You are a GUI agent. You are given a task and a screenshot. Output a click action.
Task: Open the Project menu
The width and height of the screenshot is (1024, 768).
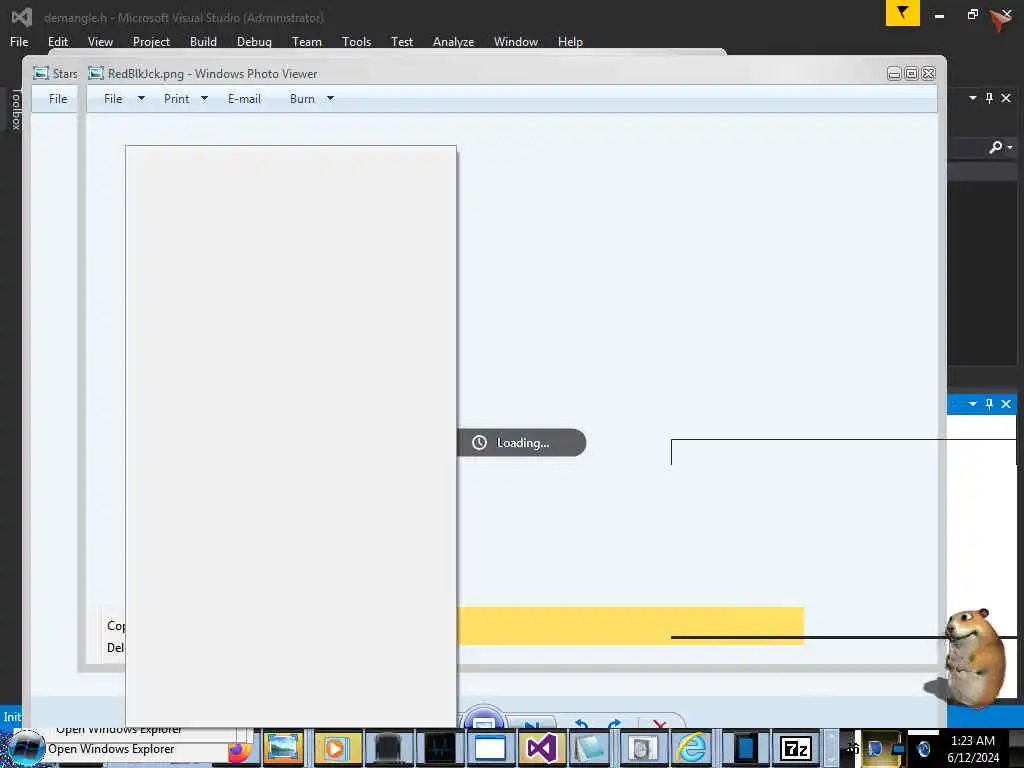pyautogui.click(x=152, y=42)
